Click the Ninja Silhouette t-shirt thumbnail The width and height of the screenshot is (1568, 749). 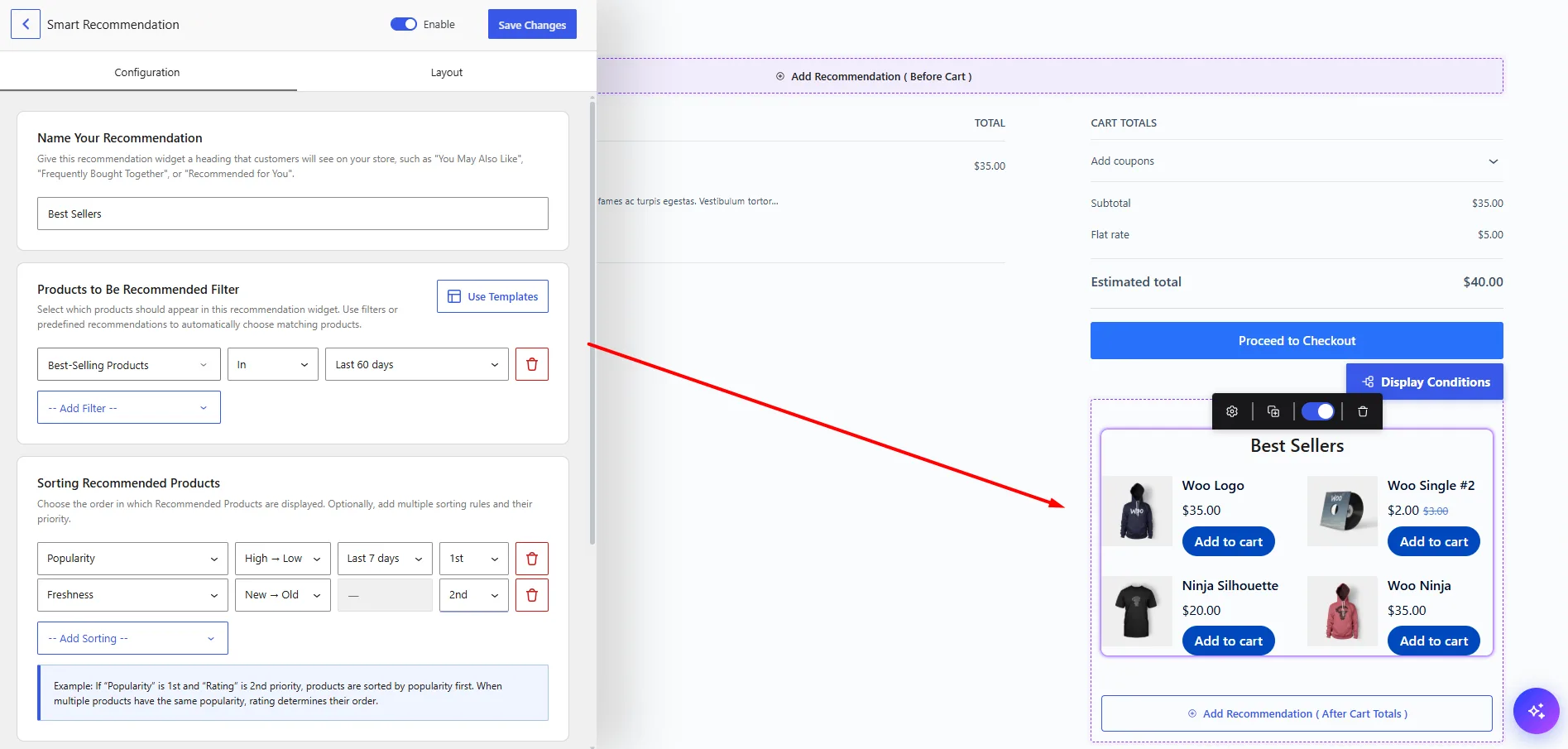(x=1137, y=611)
